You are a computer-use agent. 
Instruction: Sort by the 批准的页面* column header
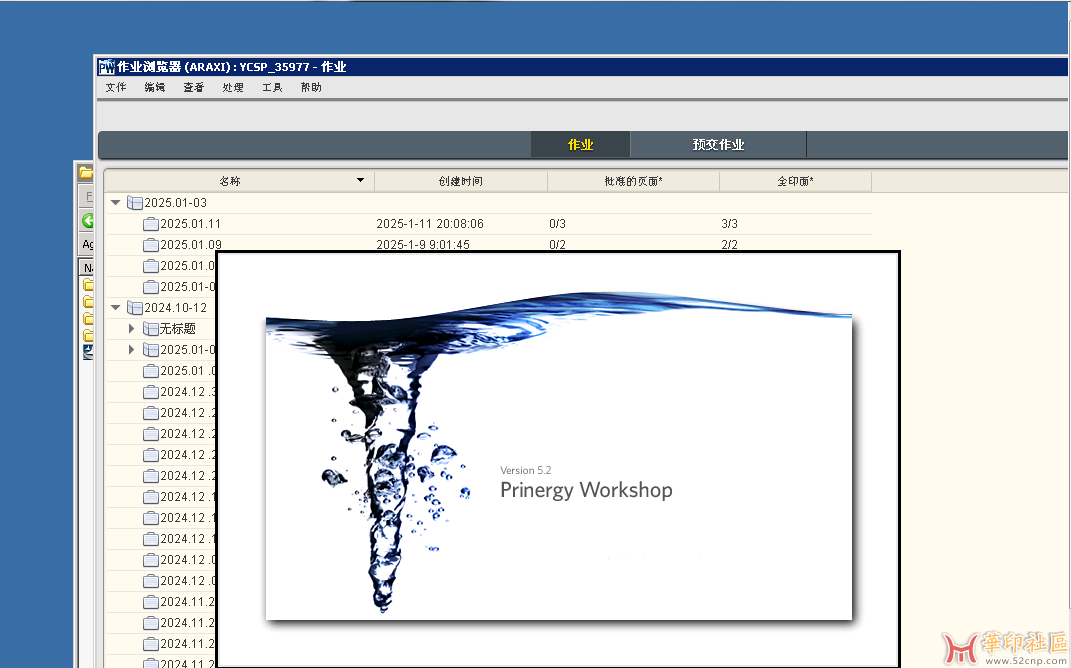[x=633, y=181]
